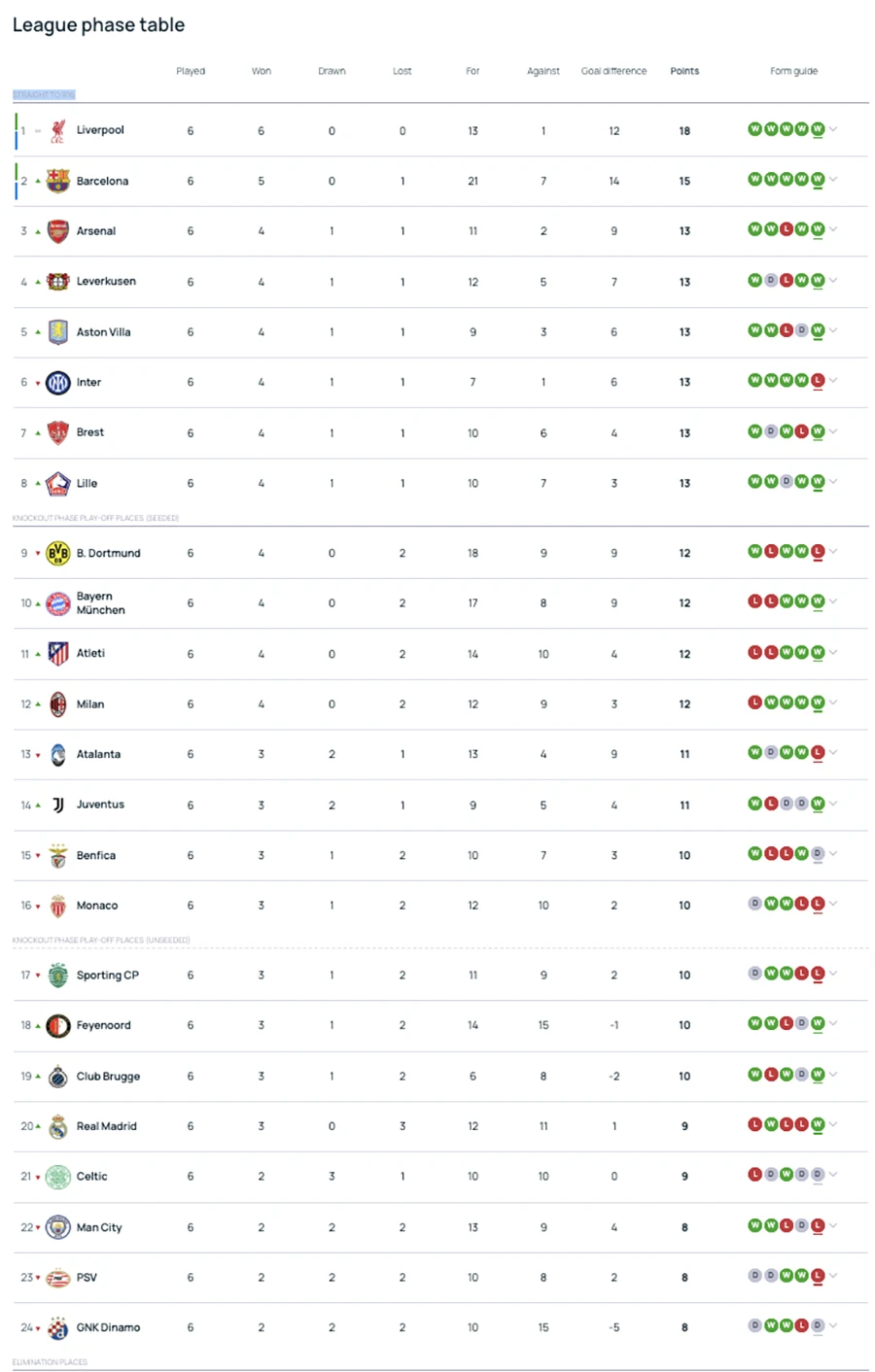Image resolution: width=875 pixels, height=1372 pixels.
Task: Click the Inter club crest
Action: tap(57, 382)
